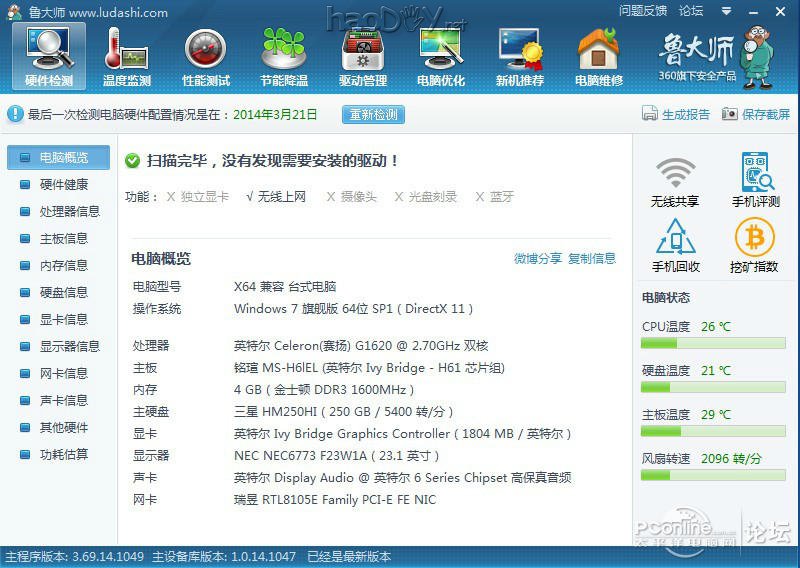
Task: Click the CPU温度 temperature progress bar
Action: coord(714,344)
